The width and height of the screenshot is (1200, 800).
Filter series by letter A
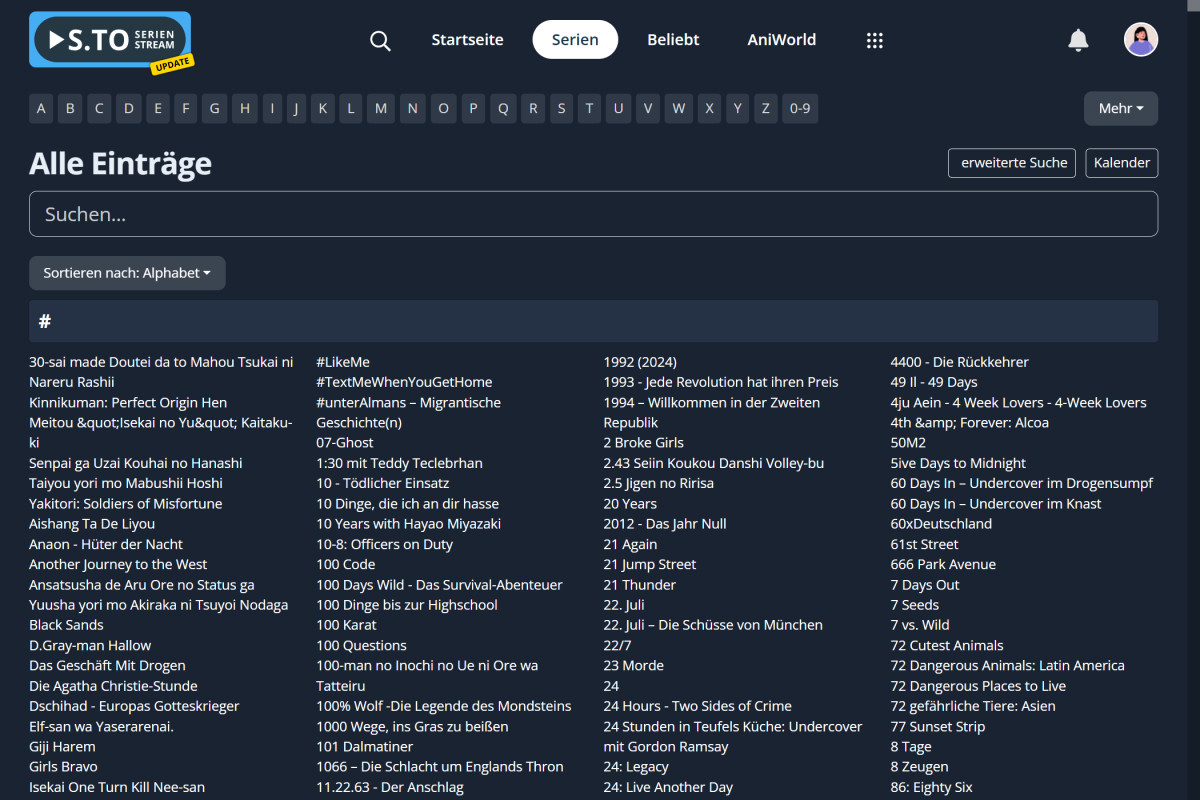(41, 108)
